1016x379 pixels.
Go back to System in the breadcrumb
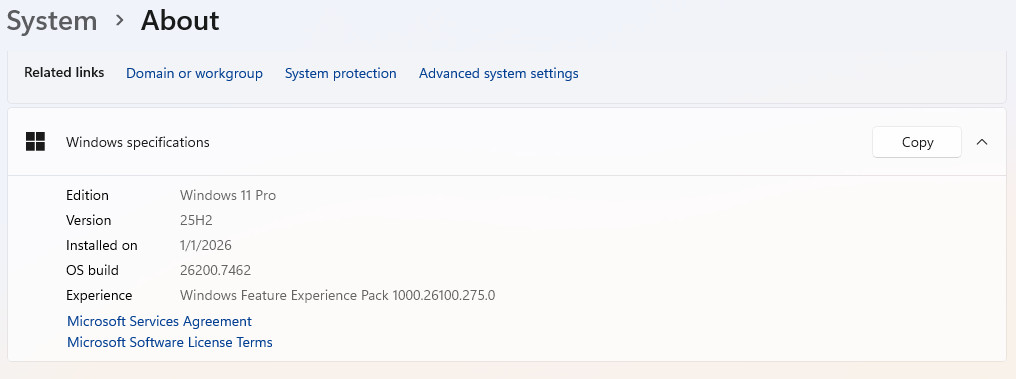point(52,21)
